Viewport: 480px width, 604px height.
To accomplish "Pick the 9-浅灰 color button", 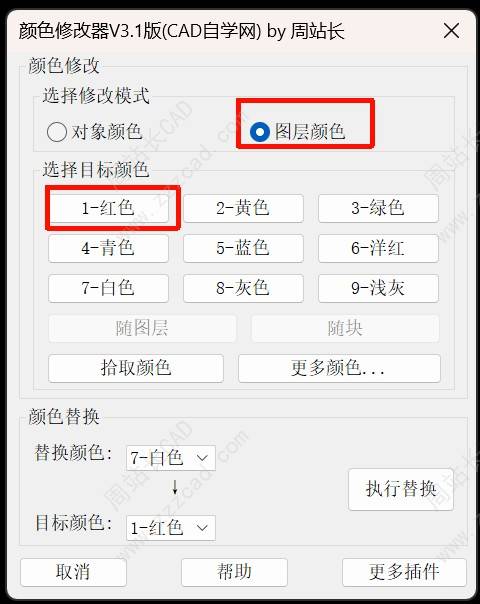I will 378,288.
